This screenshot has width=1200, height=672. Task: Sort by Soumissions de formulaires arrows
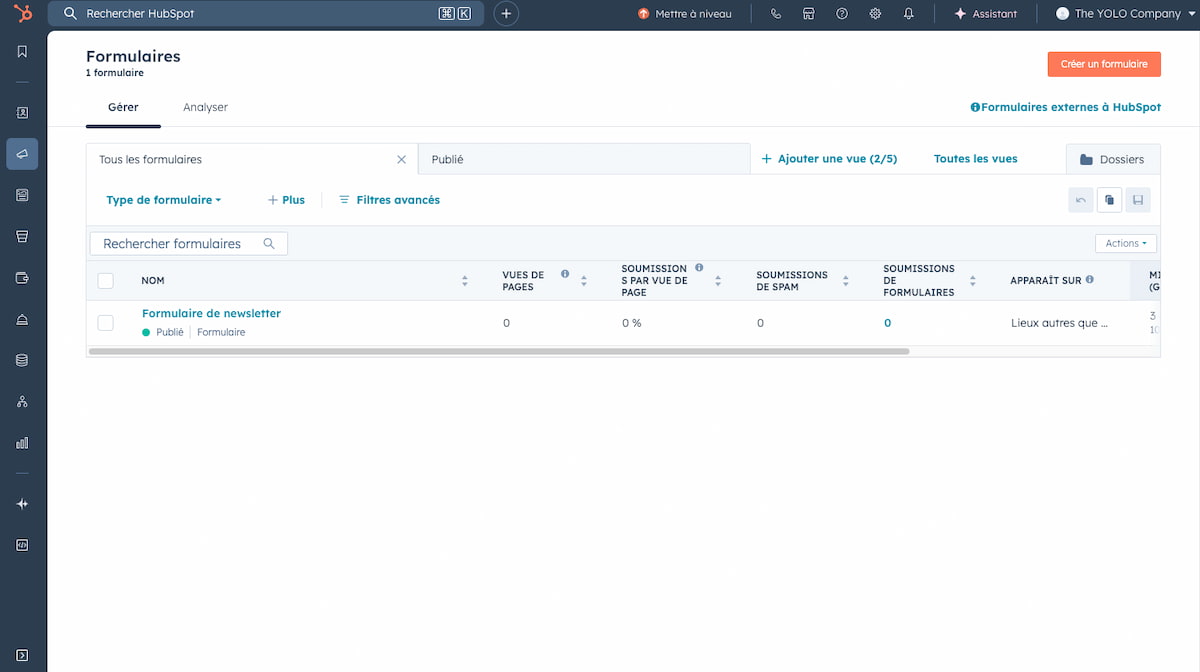point(972,281)
